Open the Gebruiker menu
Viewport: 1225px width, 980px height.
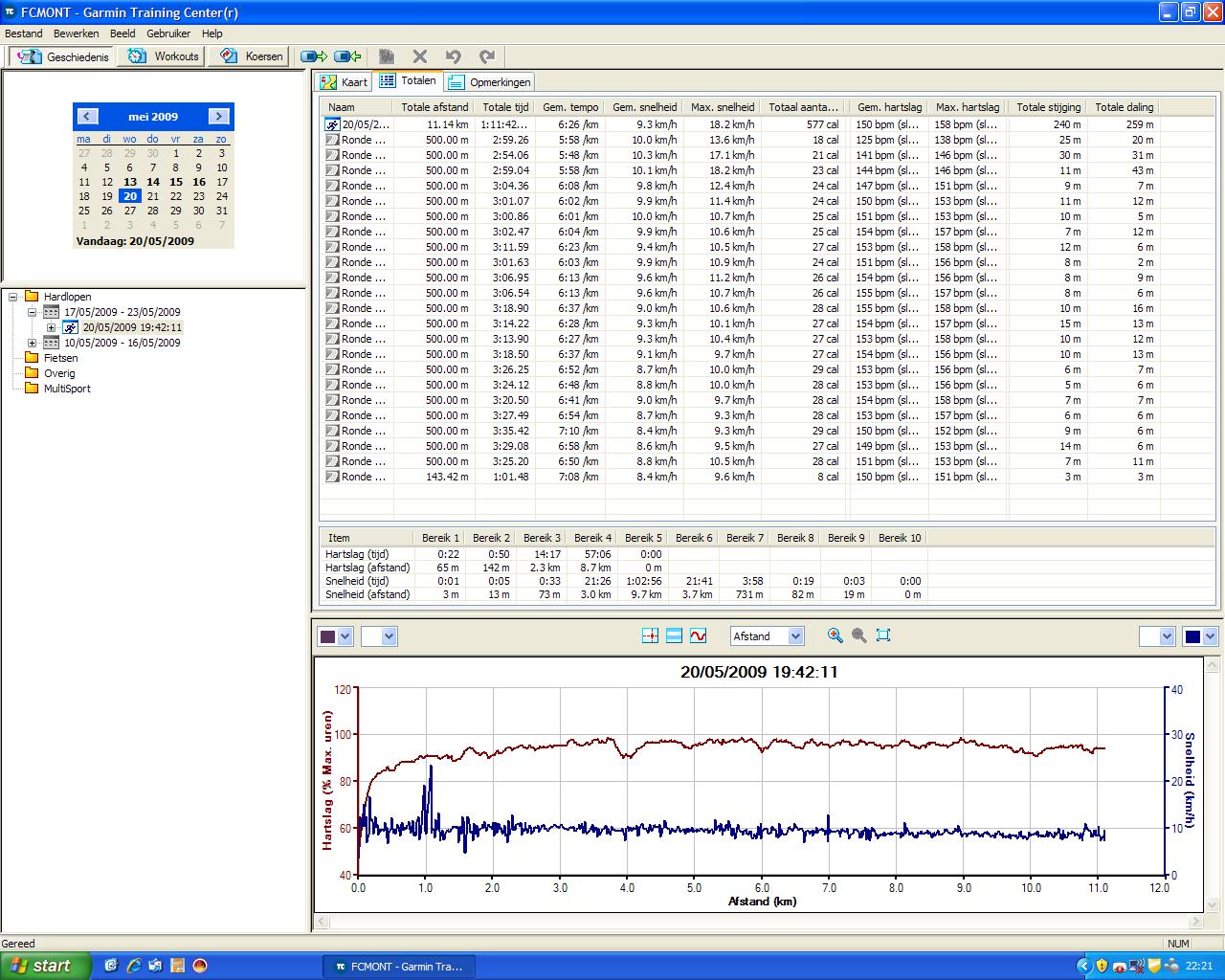(168, 33)
